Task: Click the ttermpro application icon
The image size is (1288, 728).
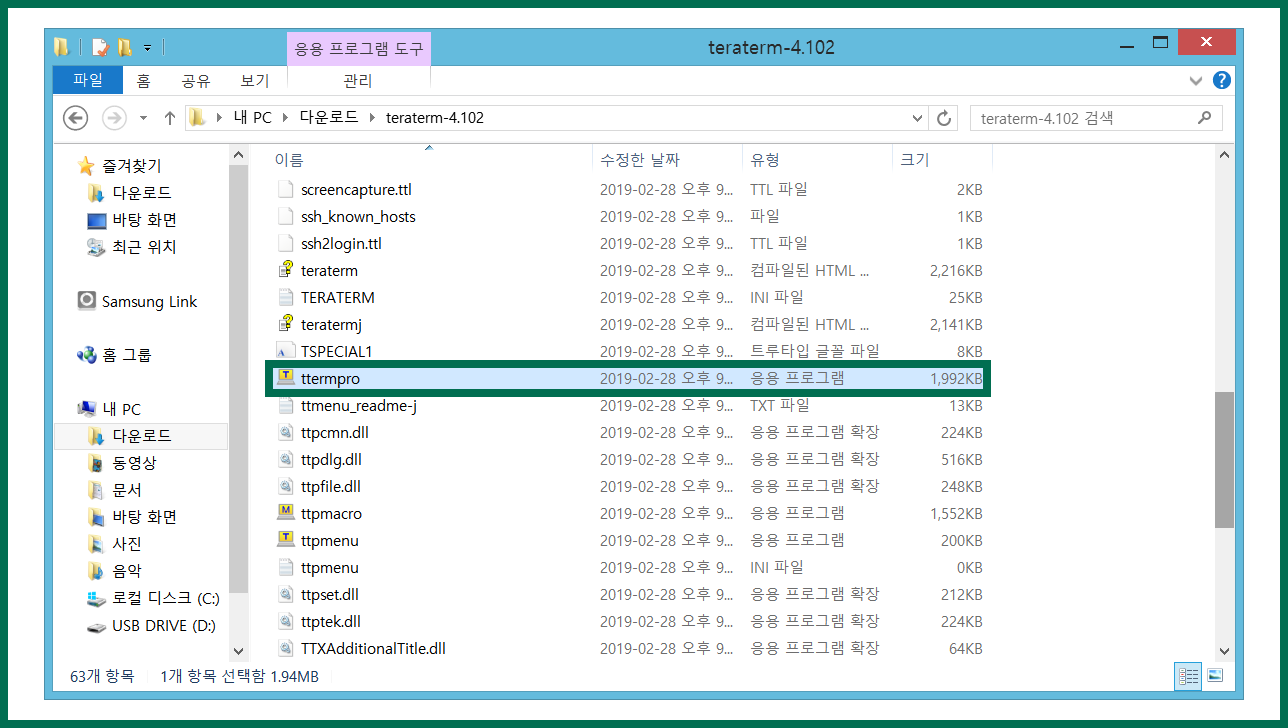Action: tap(285, 378)
